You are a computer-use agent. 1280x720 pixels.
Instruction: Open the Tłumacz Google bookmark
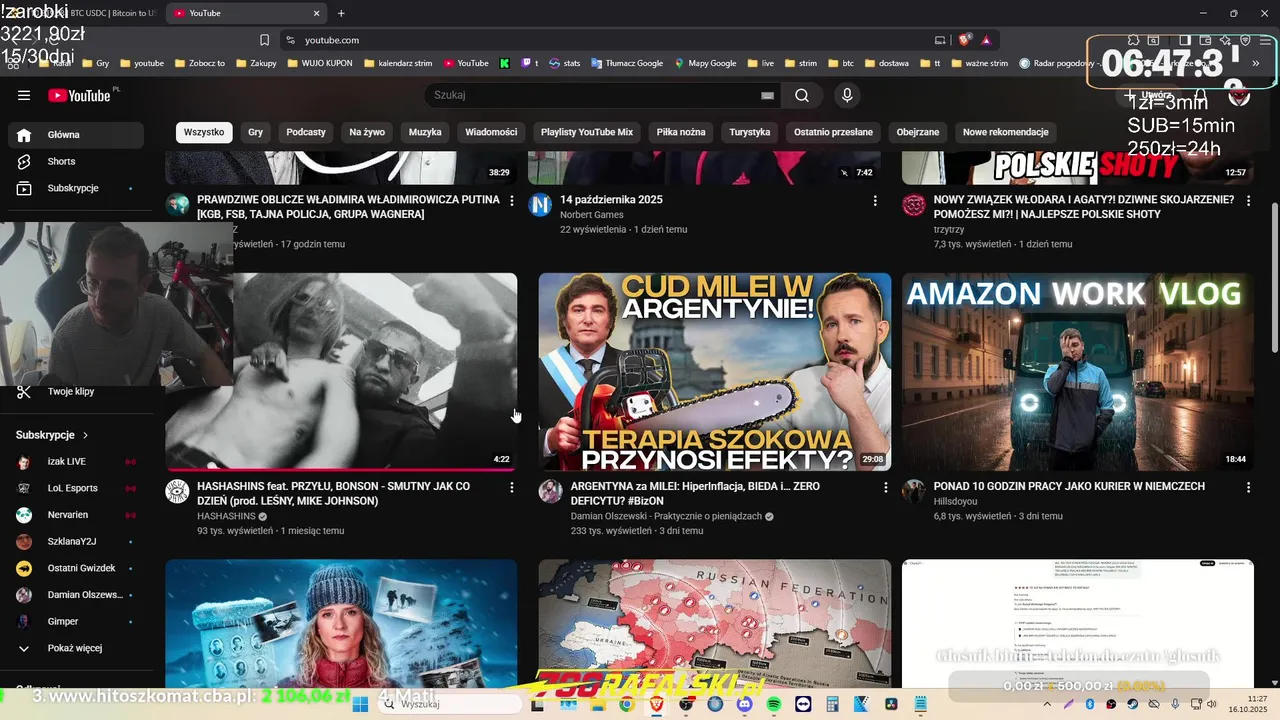pyautogui.click(x=627, y=63)
